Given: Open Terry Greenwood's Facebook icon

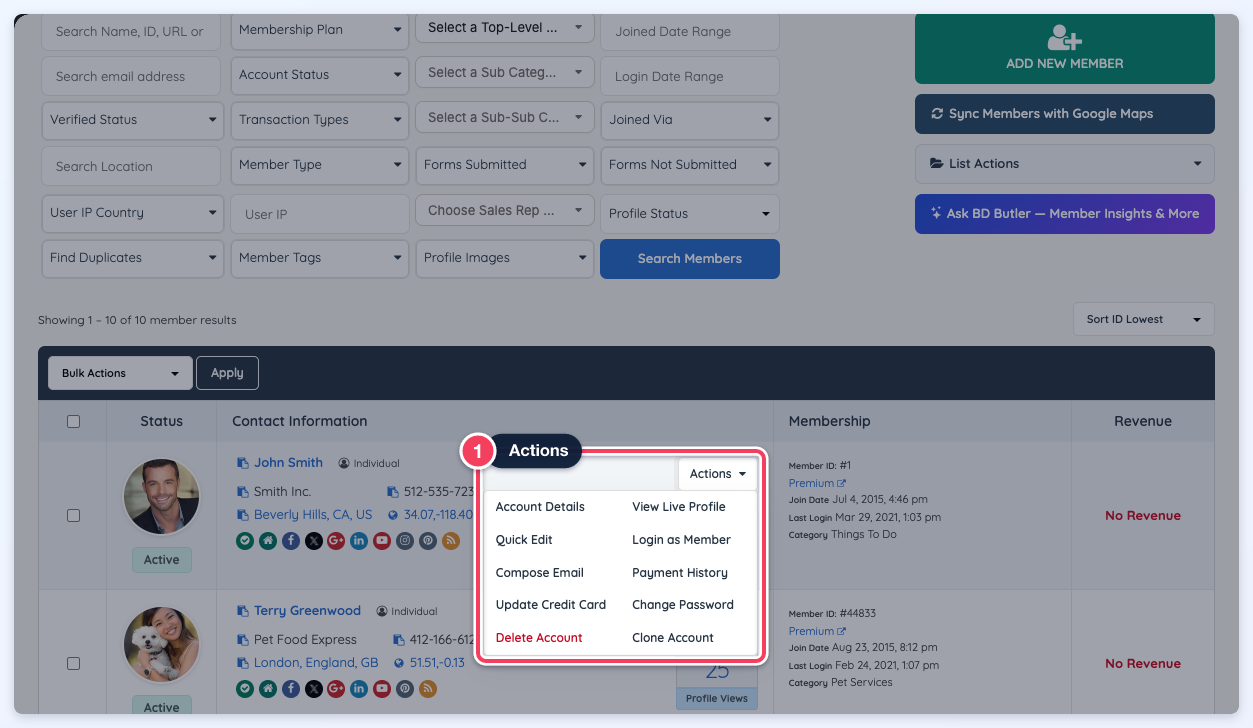Looking at the screenshot, I should 291,689.
